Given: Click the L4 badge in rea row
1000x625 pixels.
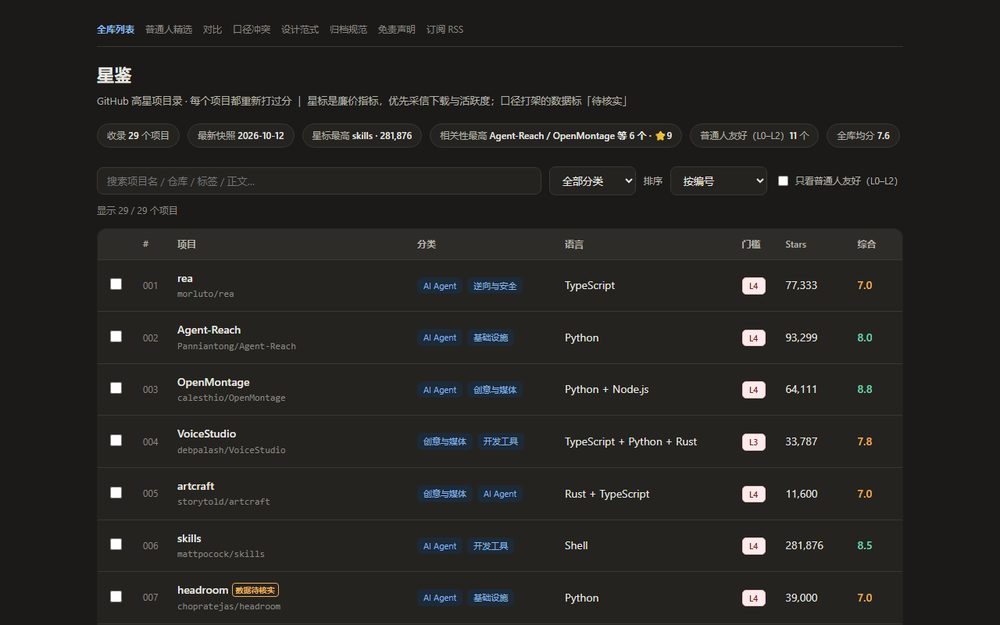Looking at the screenshot, I should tap(753, 286).
